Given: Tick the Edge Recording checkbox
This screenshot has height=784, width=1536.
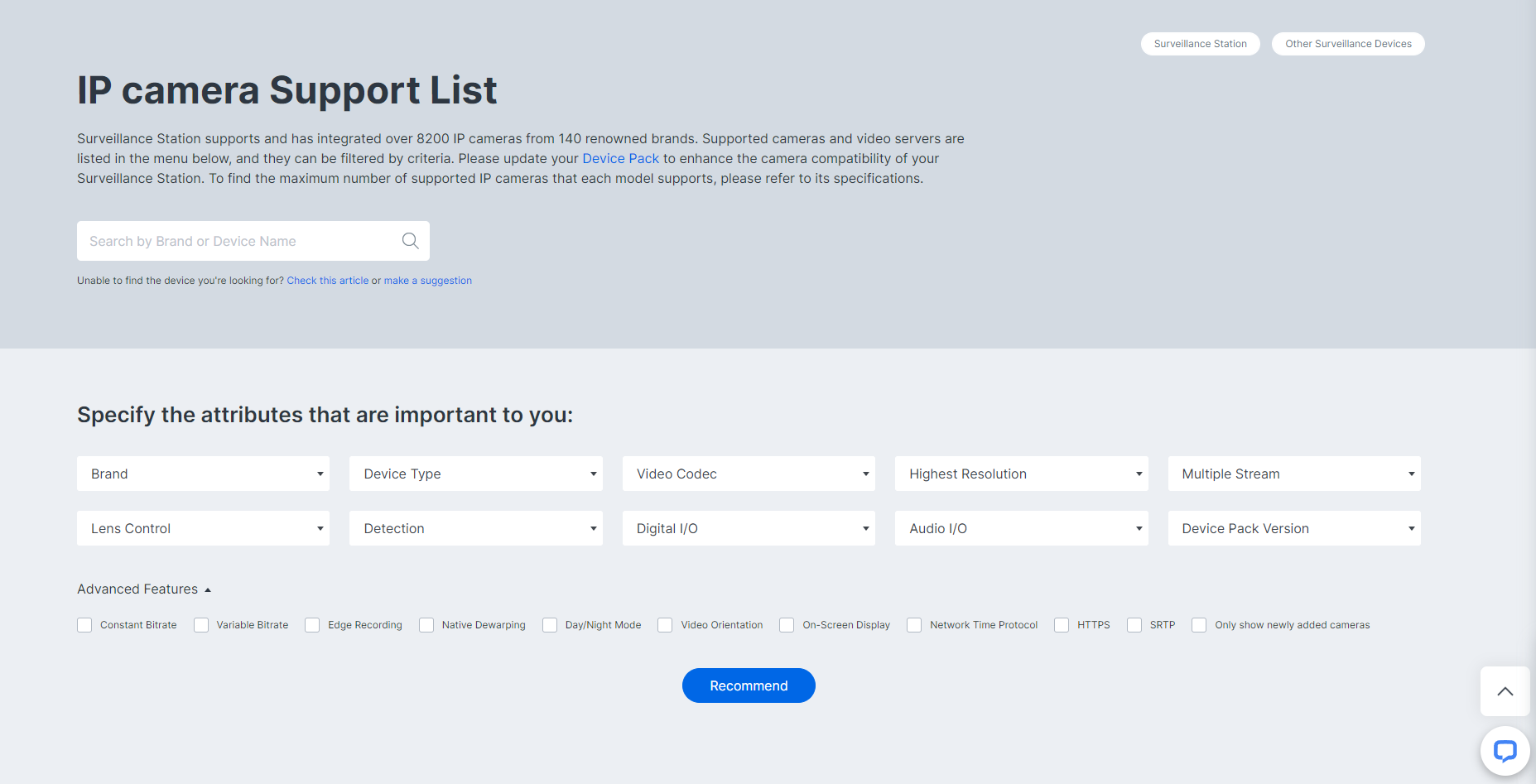Looking at the screenshot, I should pos(312,625).
